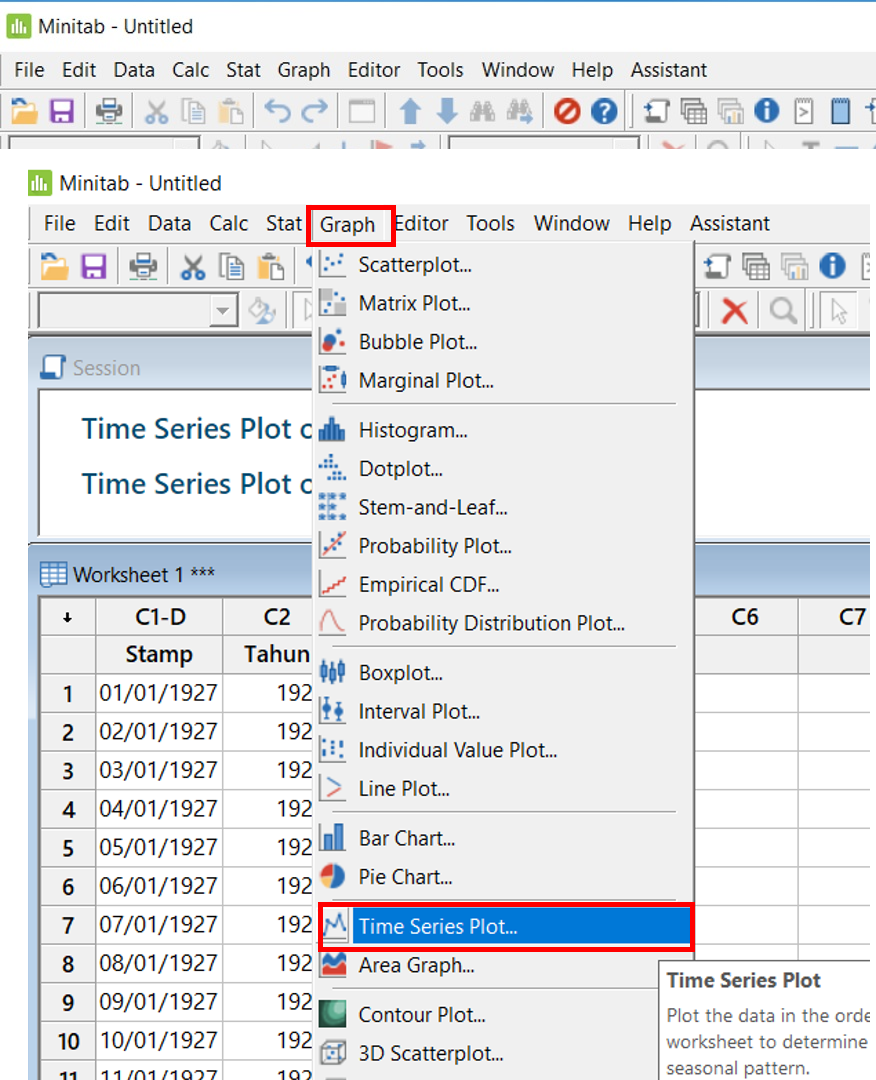Click Open folder icon in front window toolbar
This screenshot has height=1080, width=876.
point(54,266)
